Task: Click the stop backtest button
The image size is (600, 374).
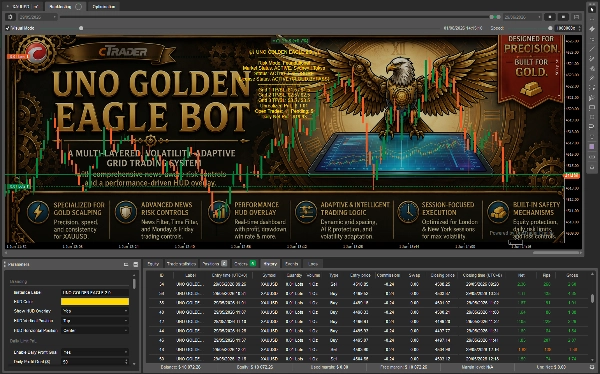Action: tap(550, 17)
